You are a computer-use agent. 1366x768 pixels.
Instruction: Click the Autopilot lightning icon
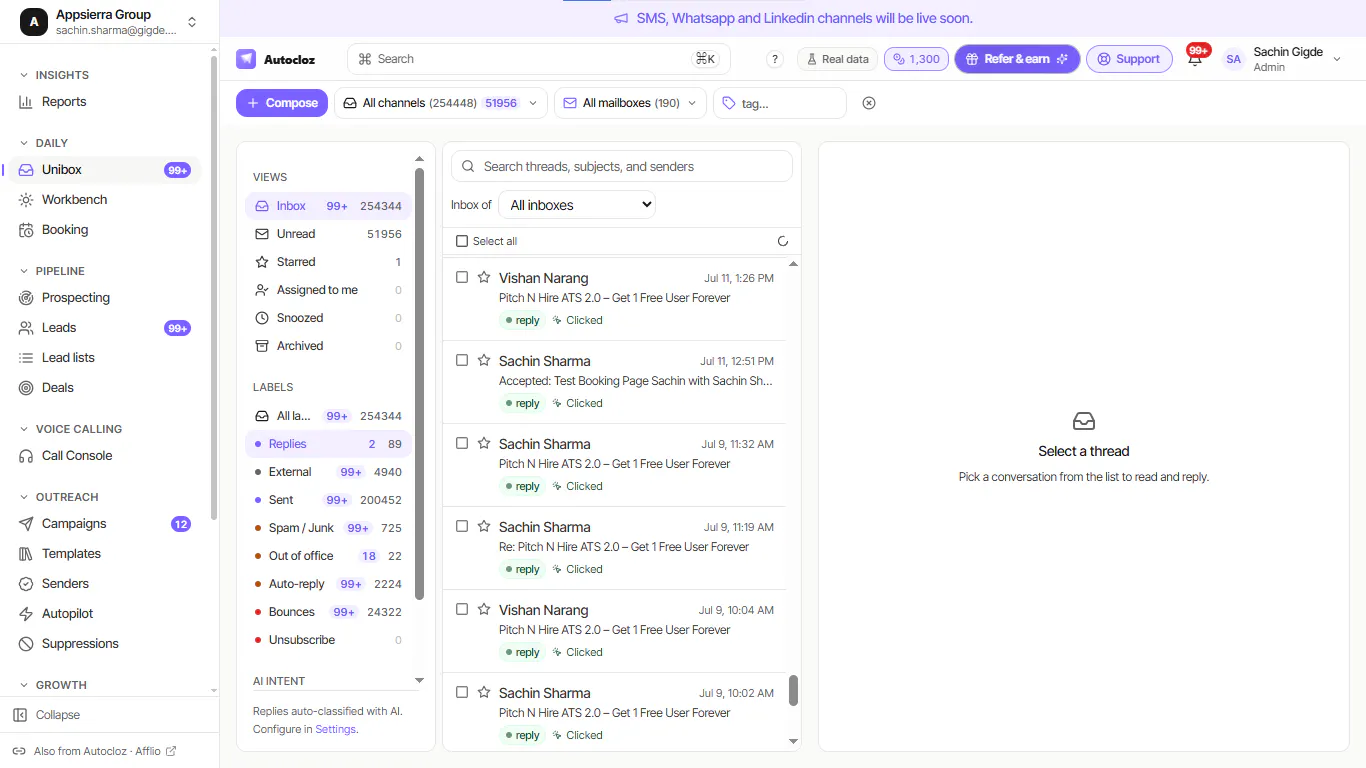pyautogui.click(x=26, y=614)
